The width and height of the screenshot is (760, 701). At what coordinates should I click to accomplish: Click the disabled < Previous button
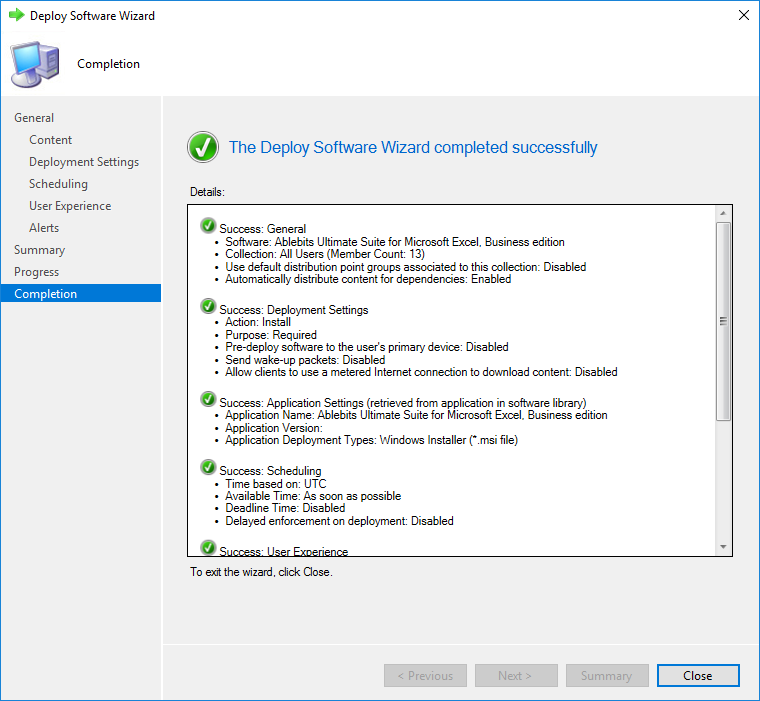(425, 675)
